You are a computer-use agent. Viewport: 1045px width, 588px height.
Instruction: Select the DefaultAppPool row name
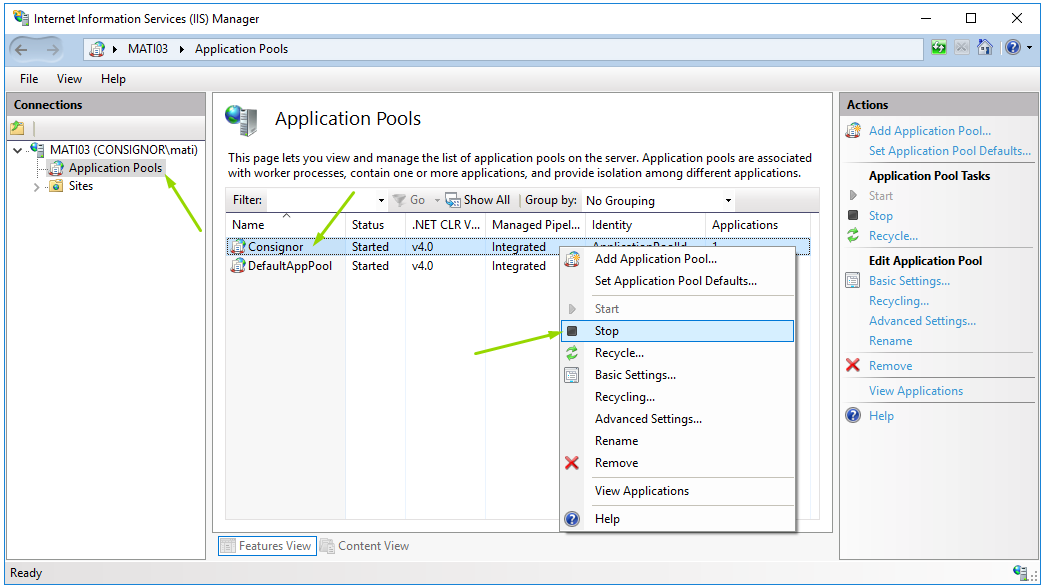pos(290,266)
